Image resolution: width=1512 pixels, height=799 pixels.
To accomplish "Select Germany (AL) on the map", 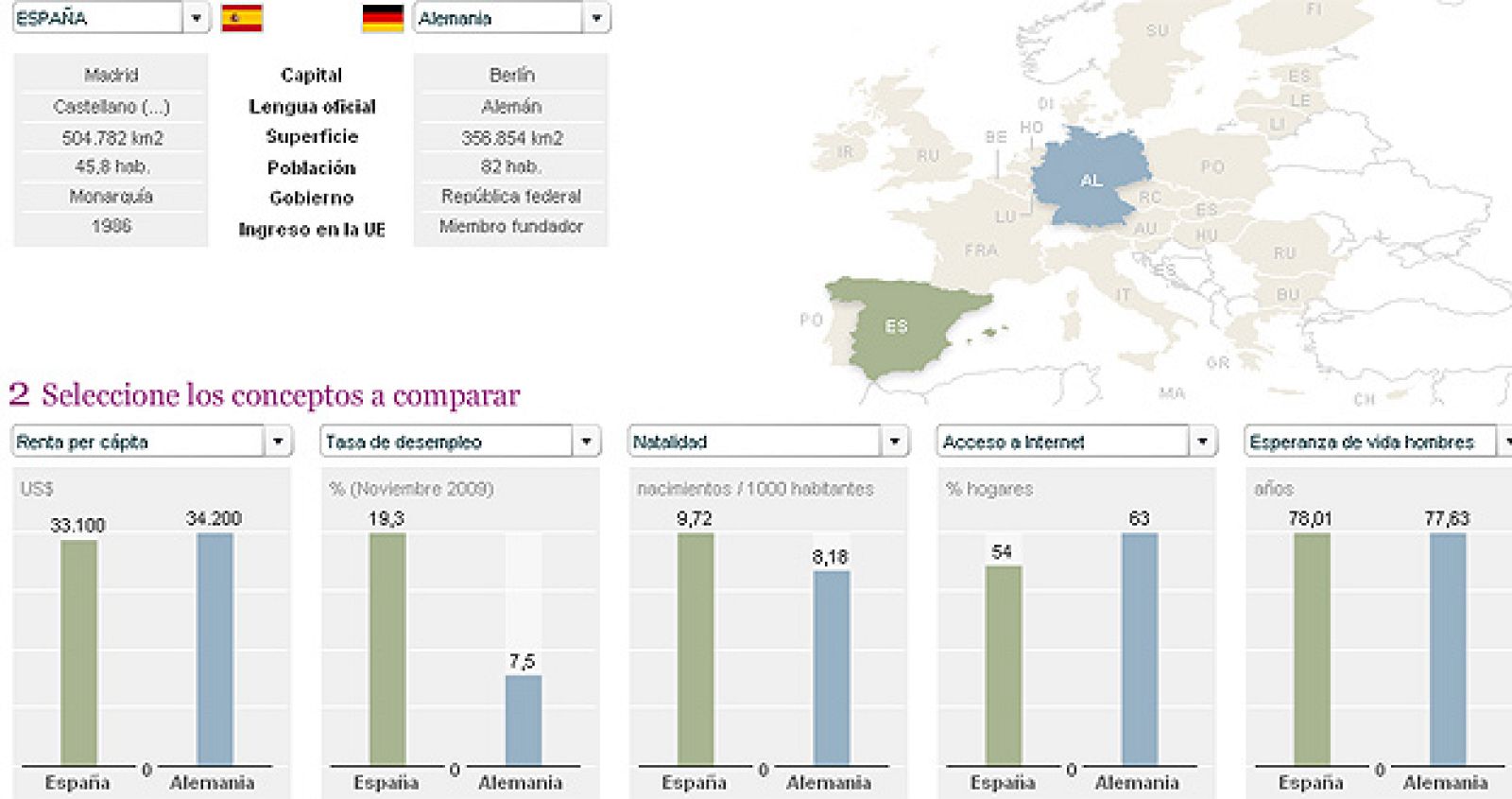I will pyautogui.click(x=1091, y=180).
